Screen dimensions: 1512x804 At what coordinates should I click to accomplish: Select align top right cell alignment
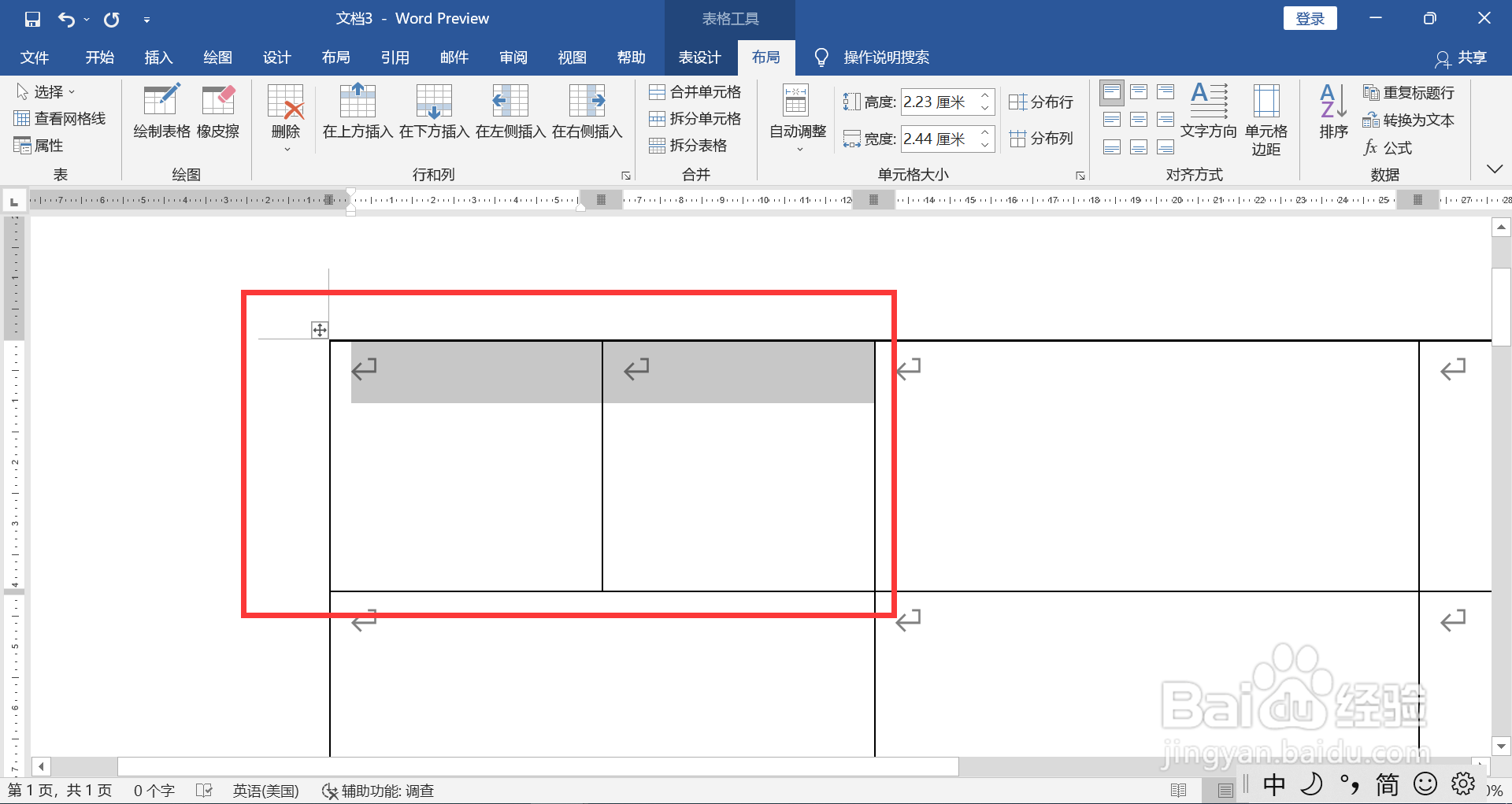tap(1165, 93)
